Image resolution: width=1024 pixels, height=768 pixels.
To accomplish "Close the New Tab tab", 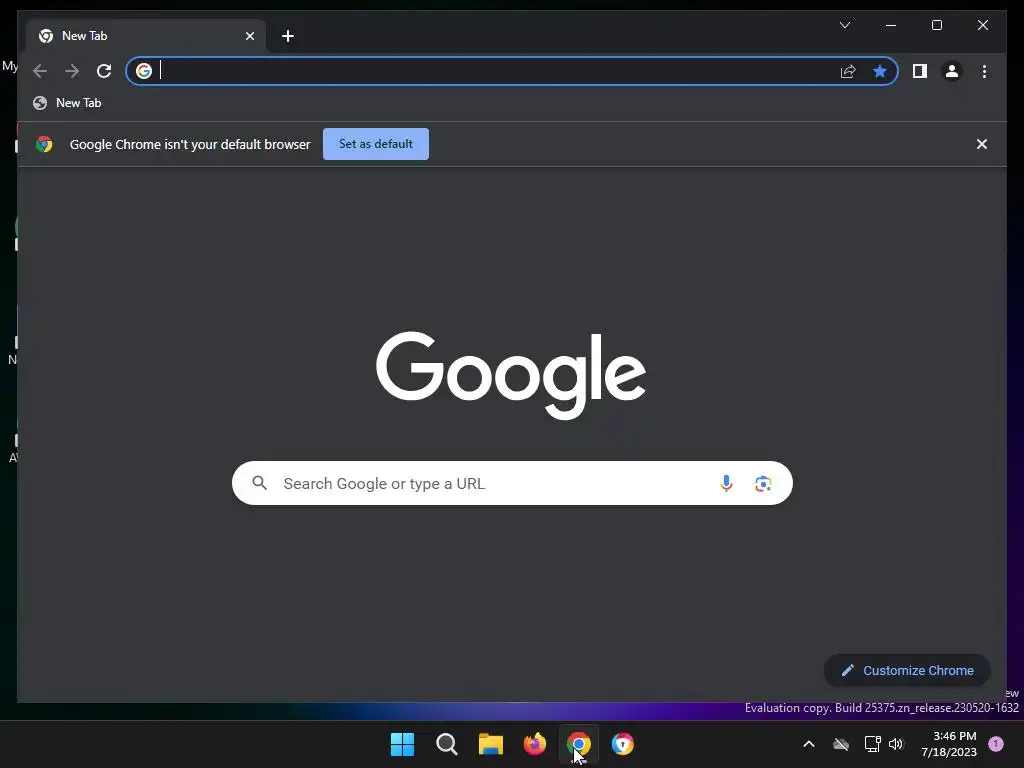I will (249, 36).
